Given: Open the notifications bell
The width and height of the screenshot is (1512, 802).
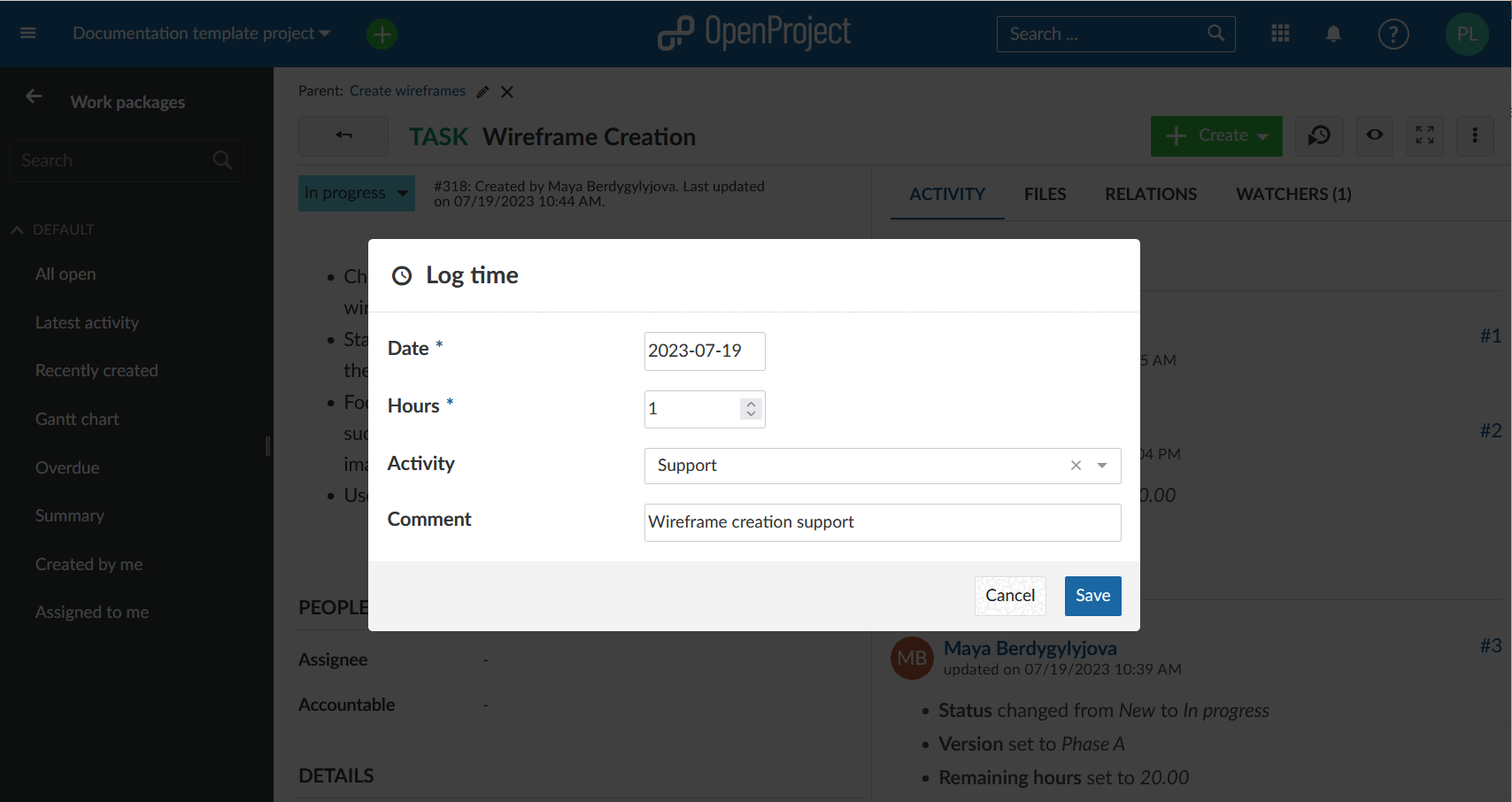Looking at the screenshot, I should tap(1333, 33).
